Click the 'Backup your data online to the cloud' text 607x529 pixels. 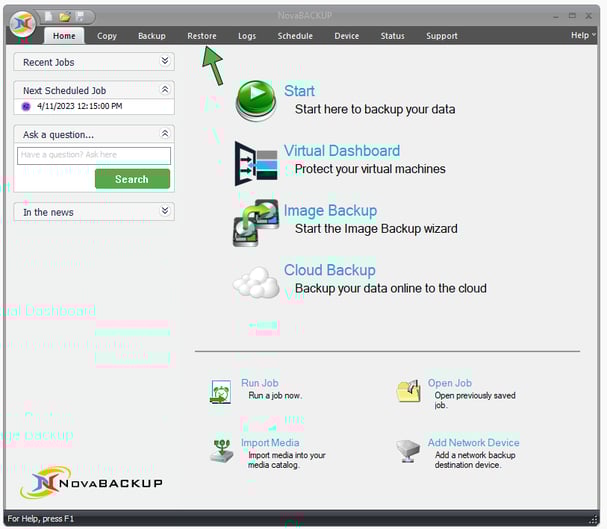pos(391,288)
